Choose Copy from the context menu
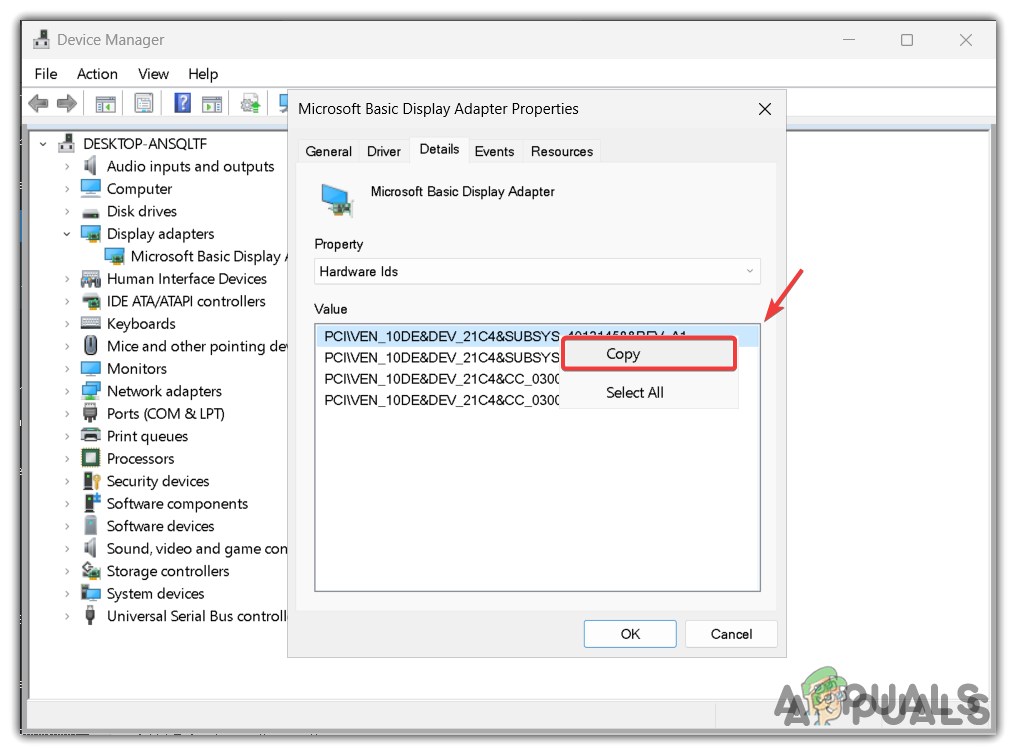 (x=649, y=354)
